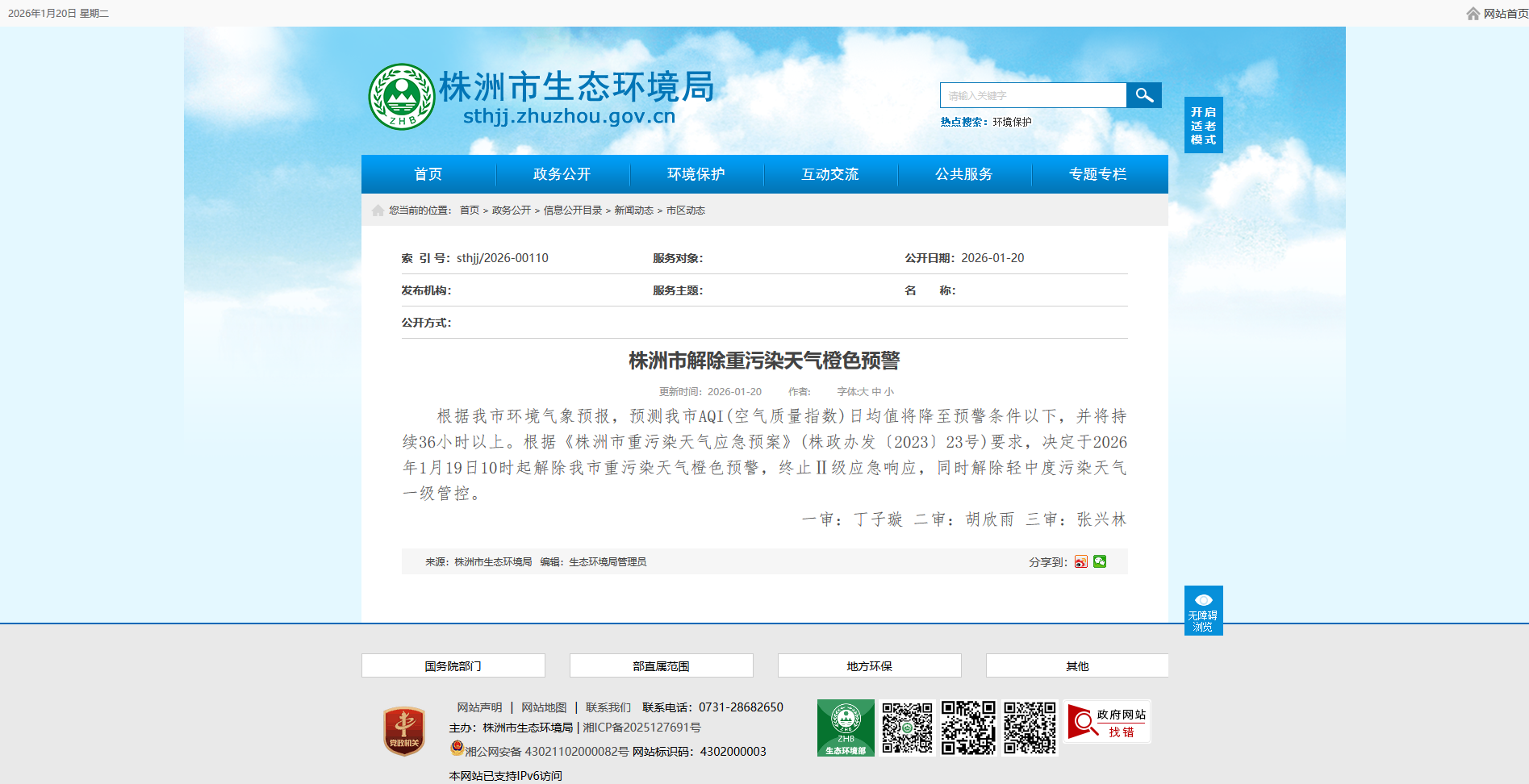Click the keyword search input field
This screenshot has height=784, width=1529.
[x=1033, y=95]
